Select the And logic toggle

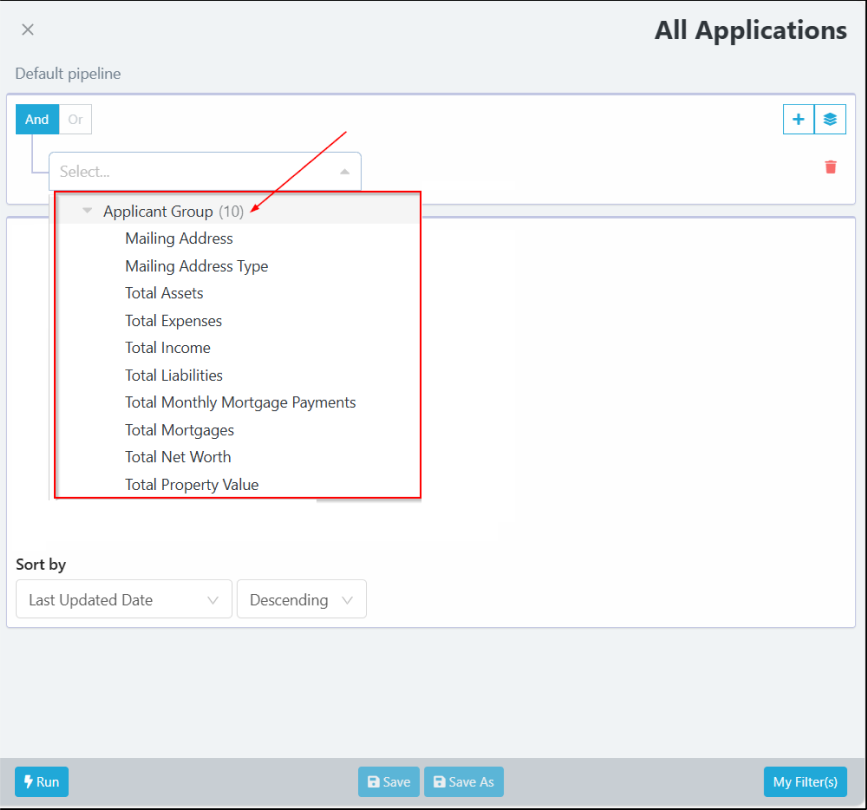37,120
